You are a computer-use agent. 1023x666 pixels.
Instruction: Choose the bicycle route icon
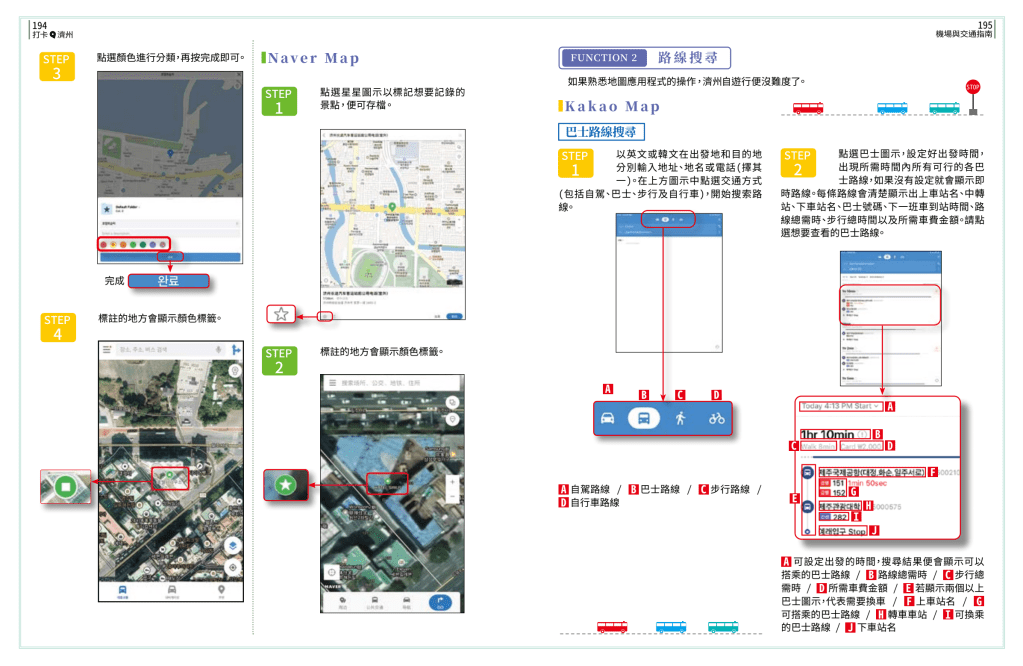point(716,418)
